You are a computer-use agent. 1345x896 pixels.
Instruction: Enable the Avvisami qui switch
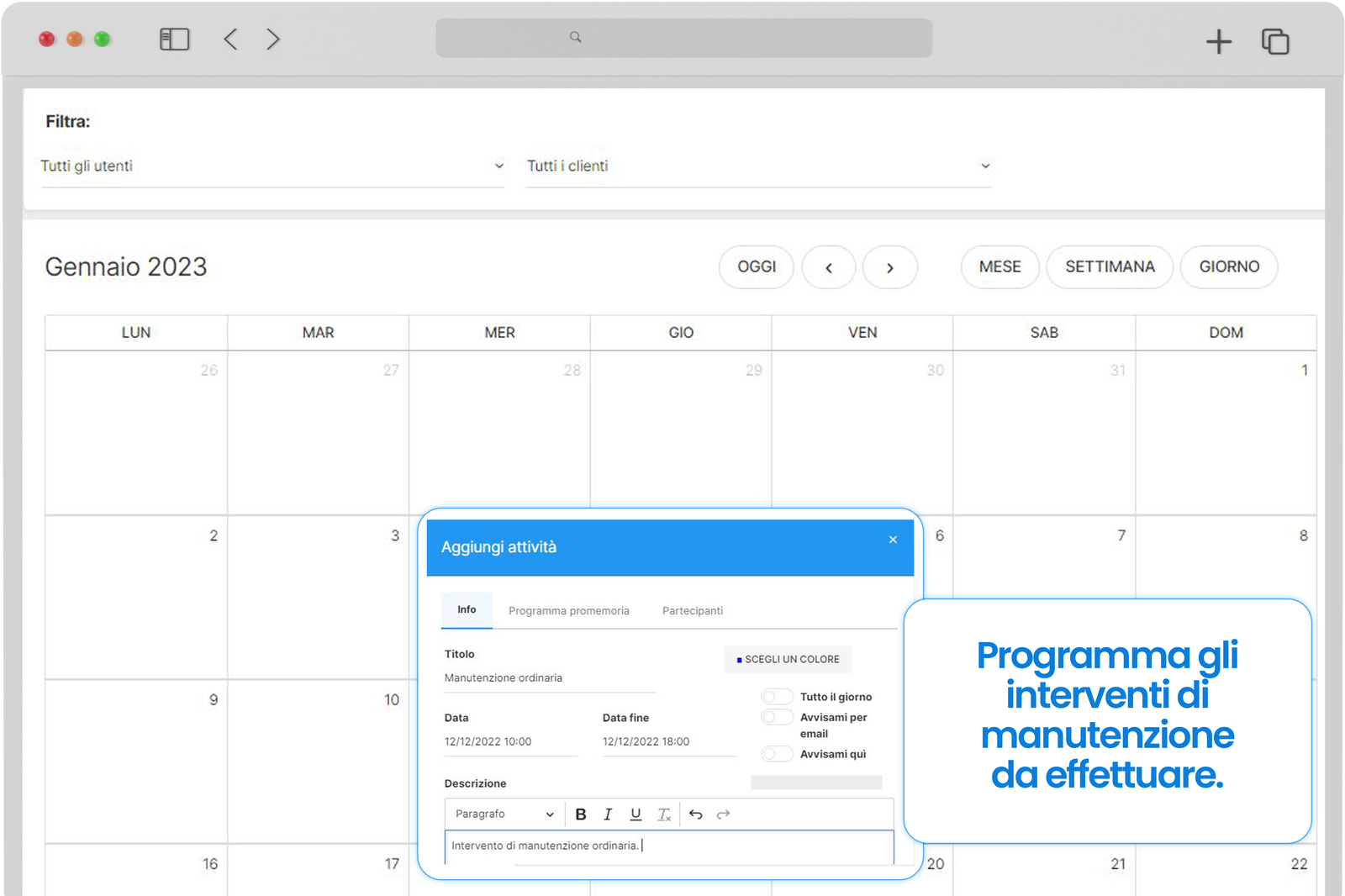[777, 754]
